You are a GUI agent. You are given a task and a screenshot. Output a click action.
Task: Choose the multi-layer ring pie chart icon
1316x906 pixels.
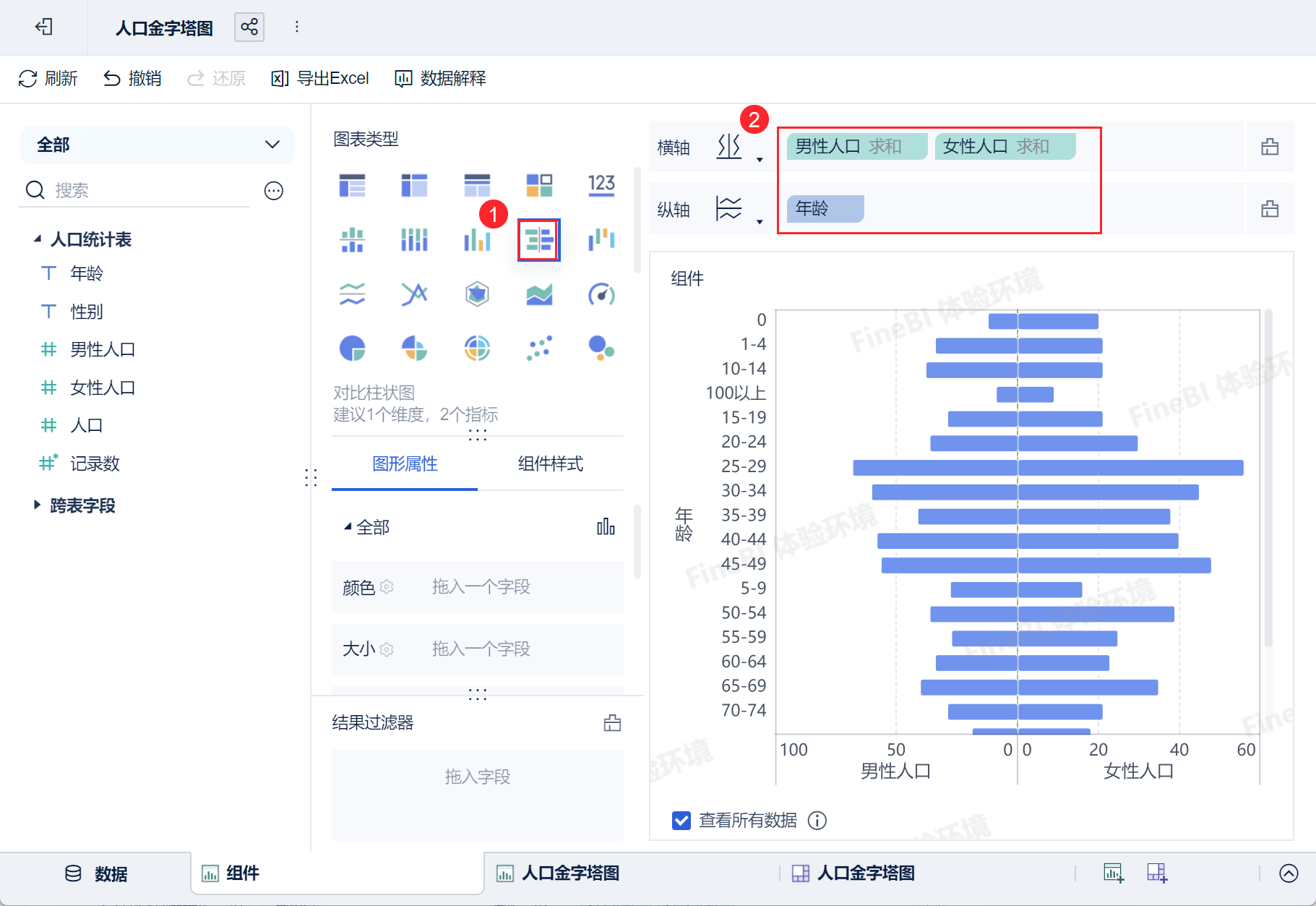pos(477,349)
